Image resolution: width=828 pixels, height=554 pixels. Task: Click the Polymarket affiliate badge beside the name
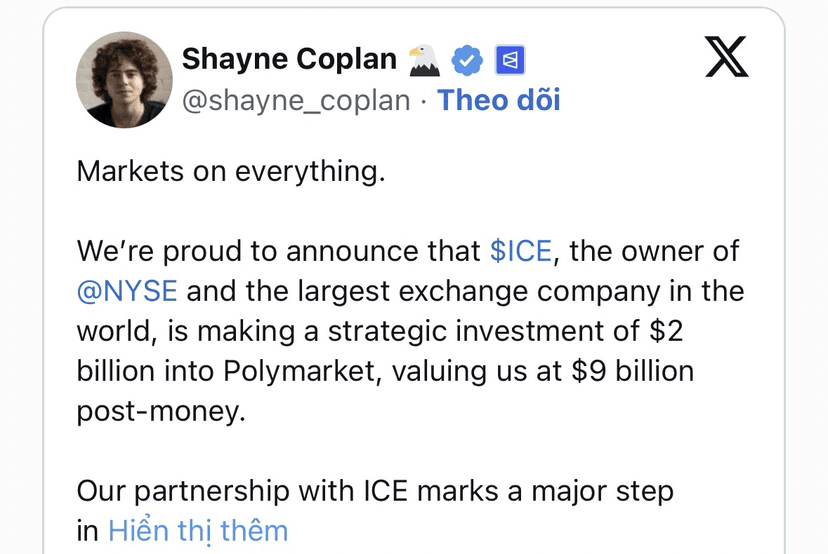point(510,60)
